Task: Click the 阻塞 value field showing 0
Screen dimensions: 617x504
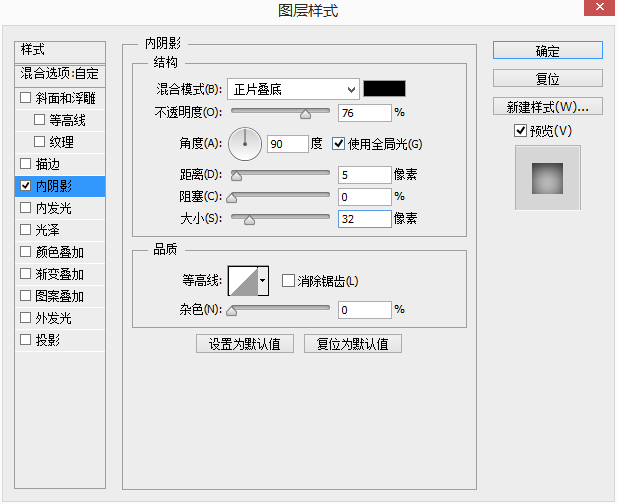Action: pos(364,197)
